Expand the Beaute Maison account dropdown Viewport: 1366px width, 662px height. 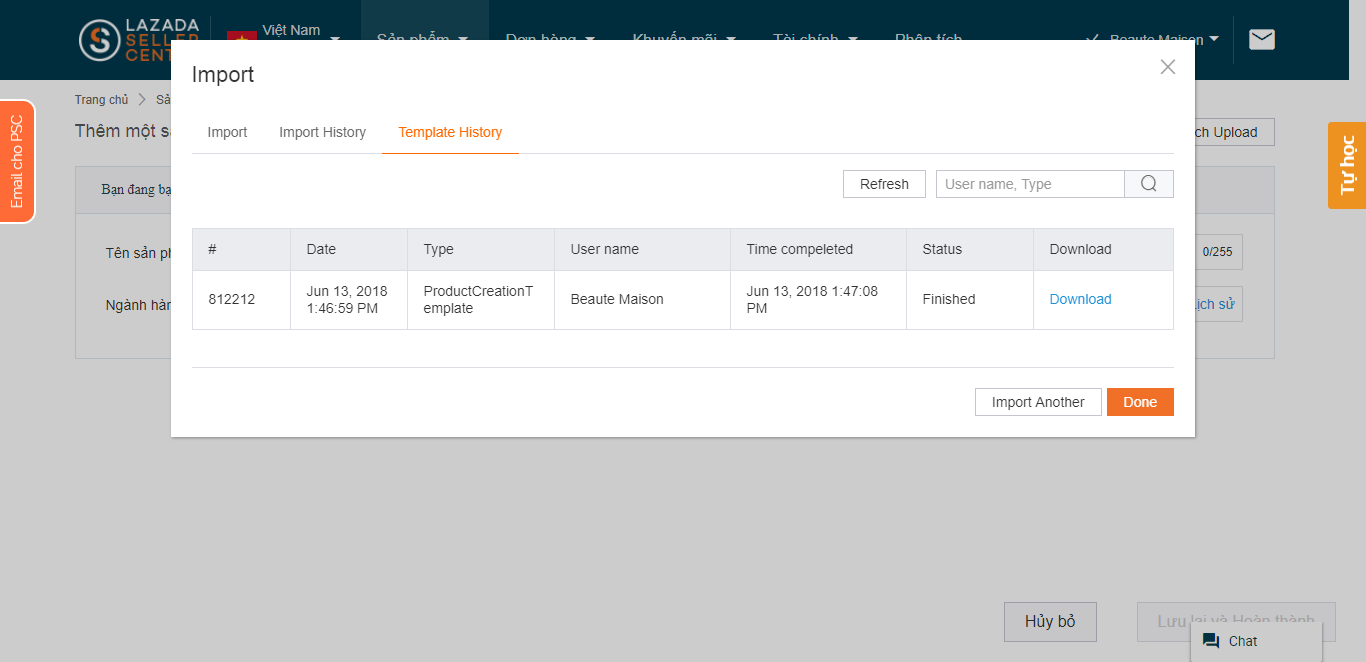[x=1214, y=38]
